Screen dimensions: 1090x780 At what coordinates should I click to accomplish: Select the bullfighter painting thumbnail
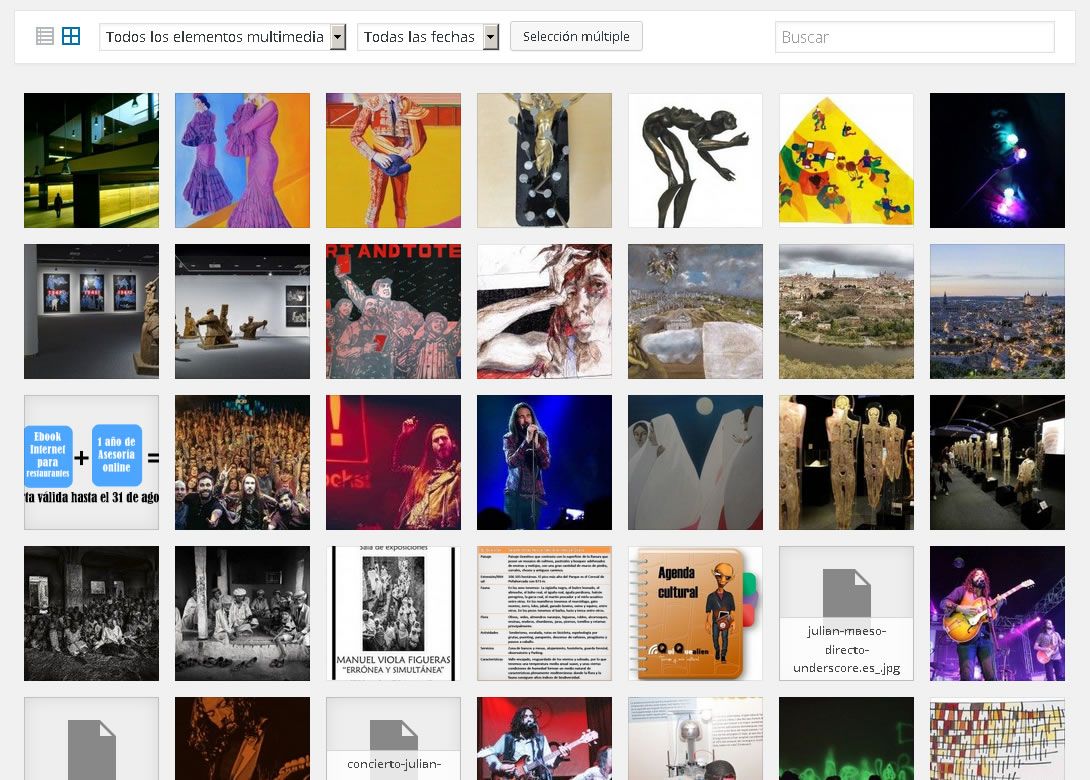click(393, 161)
